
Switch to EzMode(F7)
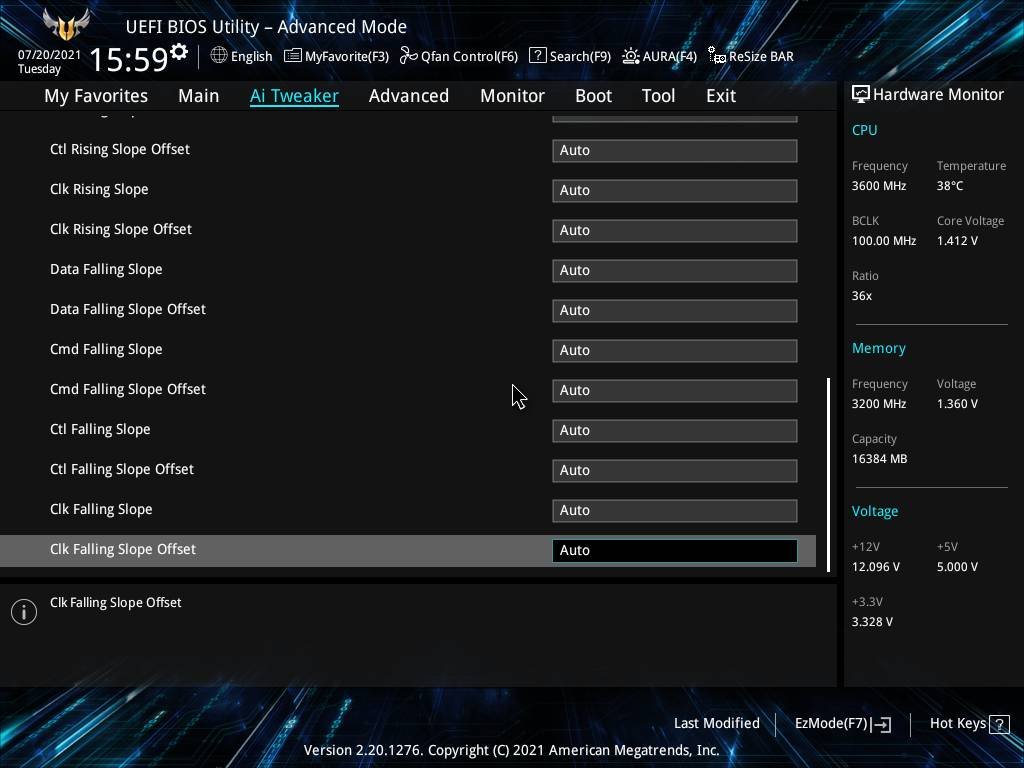pos(841,724)
